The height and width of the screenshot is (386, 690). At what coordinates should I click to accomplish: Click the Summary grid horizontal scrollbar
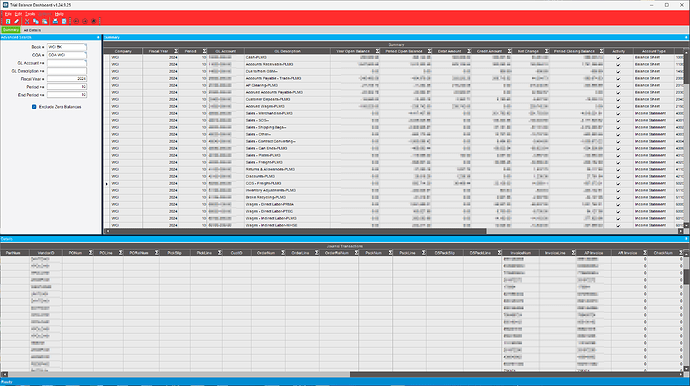(x=295, y=231)
